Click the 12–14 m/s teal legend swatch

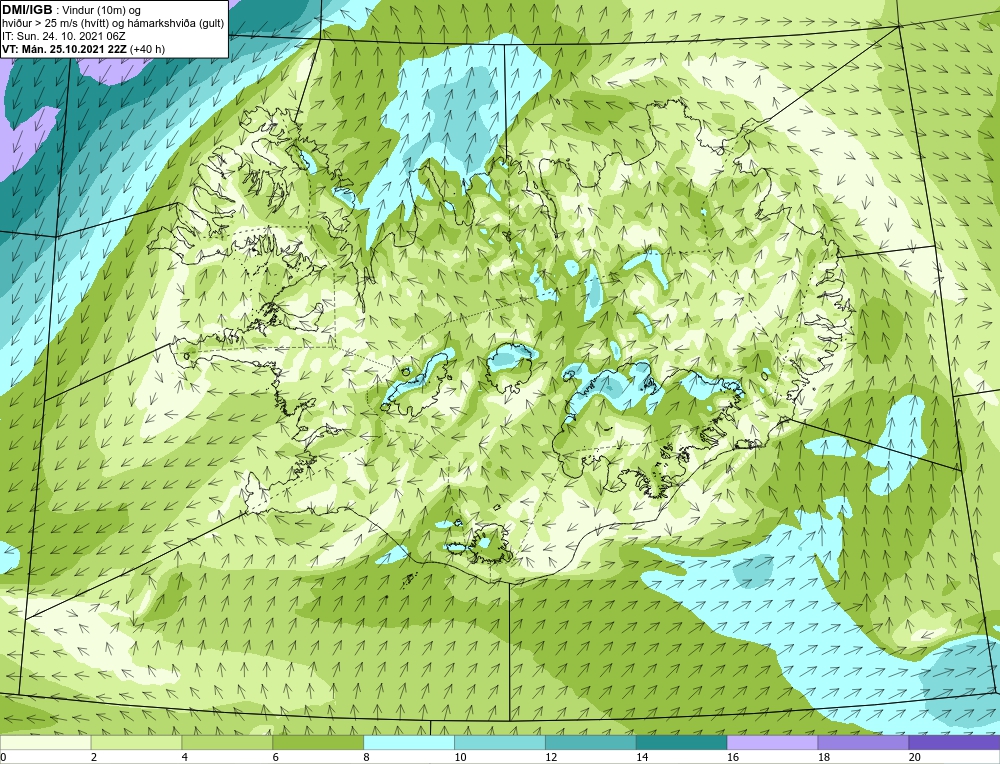tap(591, 742)
